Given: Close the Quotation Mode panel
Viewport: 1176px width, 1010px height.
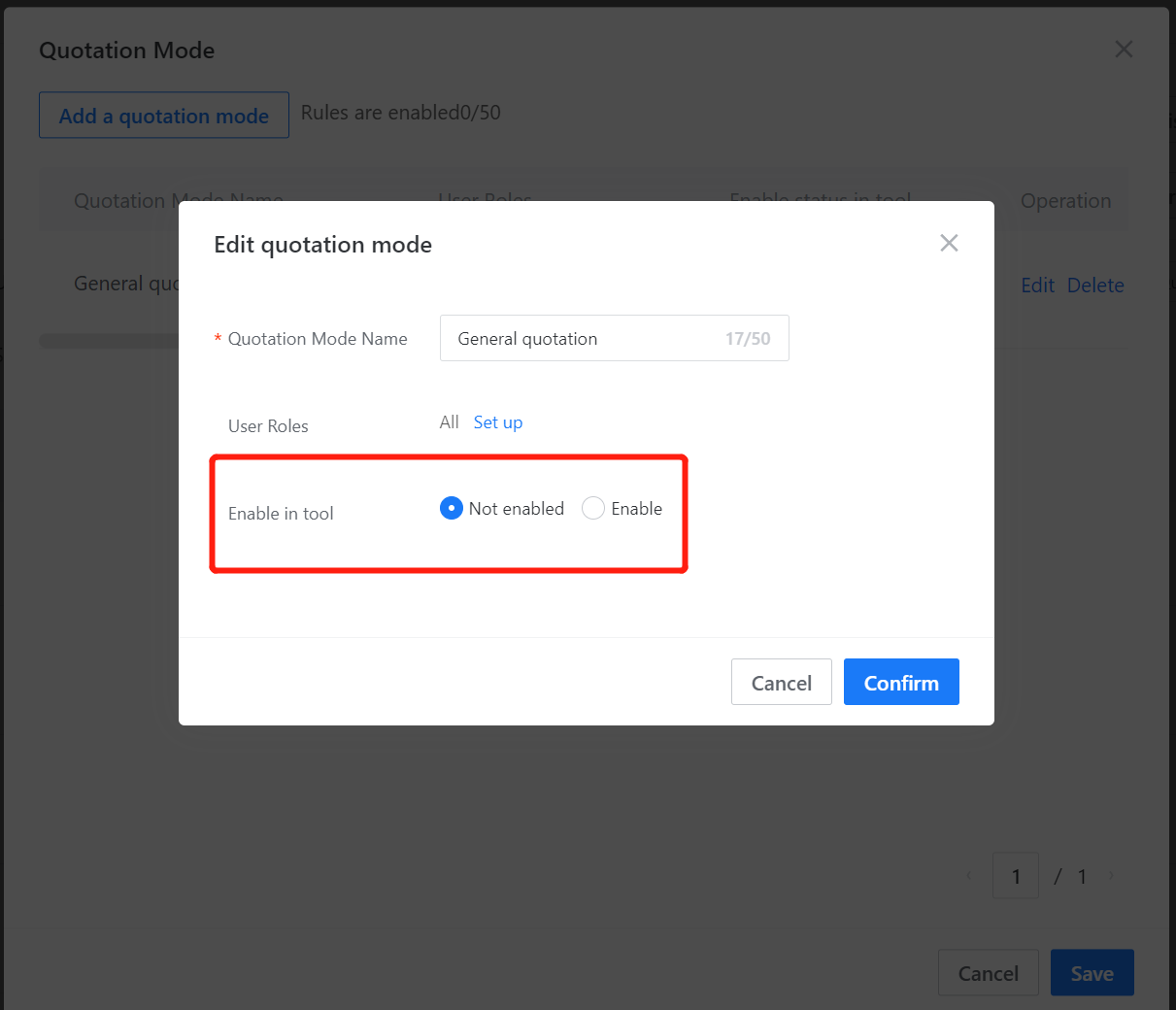Looking at the screenshot, I should (1124, 50).
